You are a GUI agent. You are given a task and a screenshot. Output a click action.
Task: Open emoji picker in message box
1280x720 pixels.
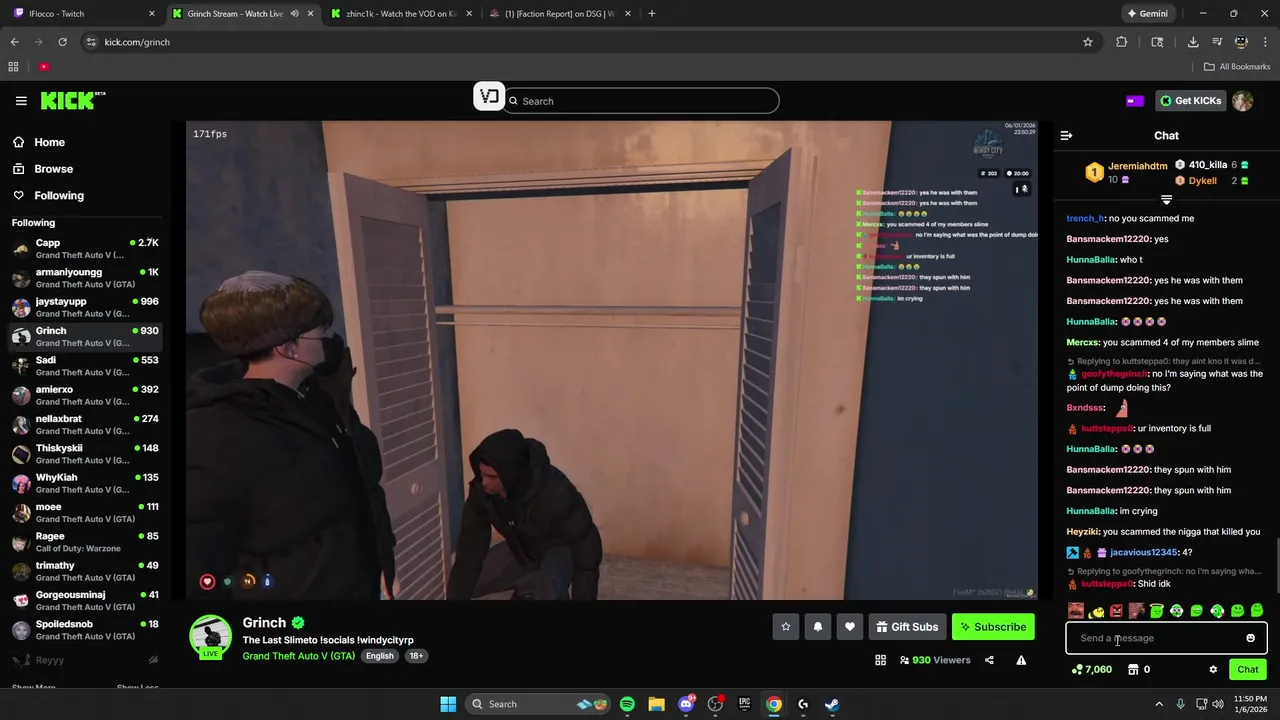pyautogui.click(x=1250, y=638)
